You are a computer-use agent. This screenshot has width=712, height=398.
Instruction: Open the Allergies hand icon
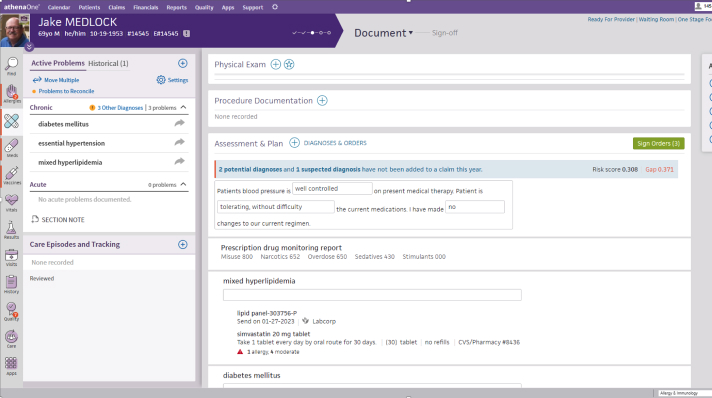coord(11,93)
